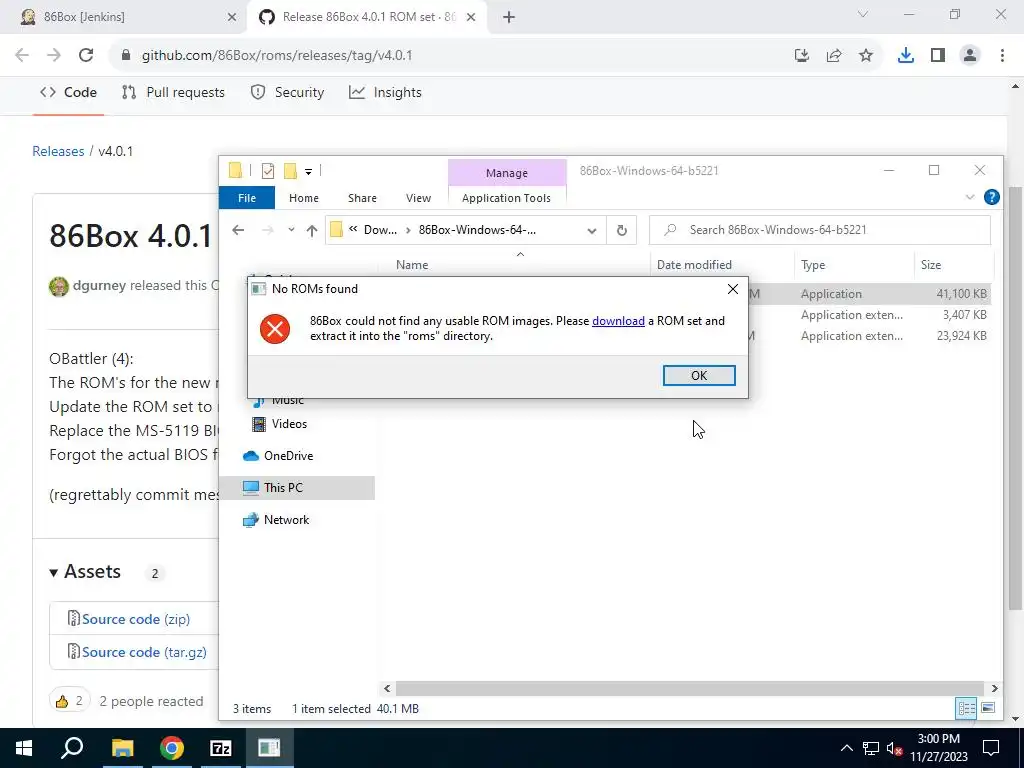Open the File tab in Explorer ribbon
Screen dimensions: 1024x768
pos(247,198)
